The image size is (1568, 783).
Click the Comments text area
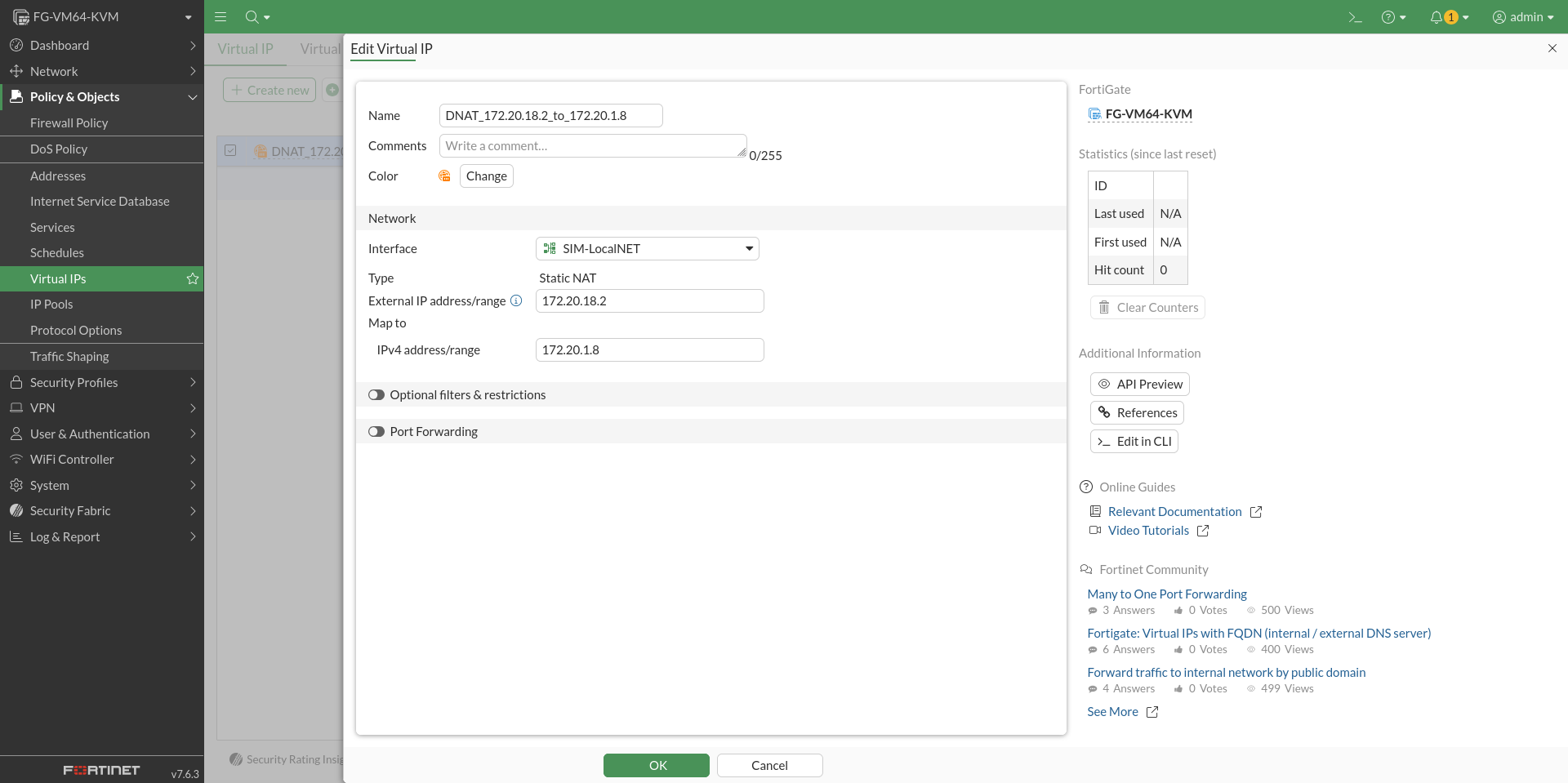point(593,145)
